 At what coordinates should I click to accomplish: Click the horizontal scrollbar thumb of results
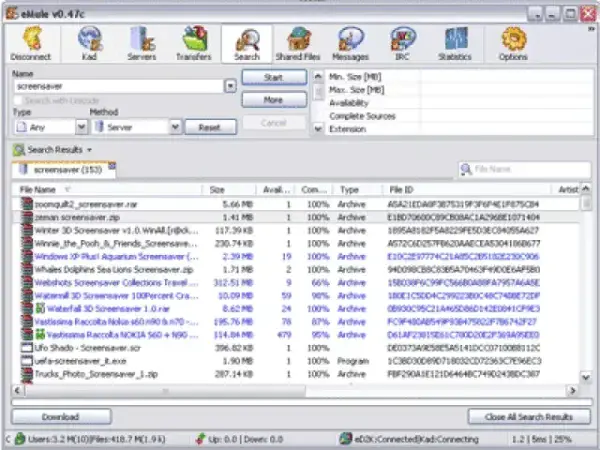click(x=165, y=391)
